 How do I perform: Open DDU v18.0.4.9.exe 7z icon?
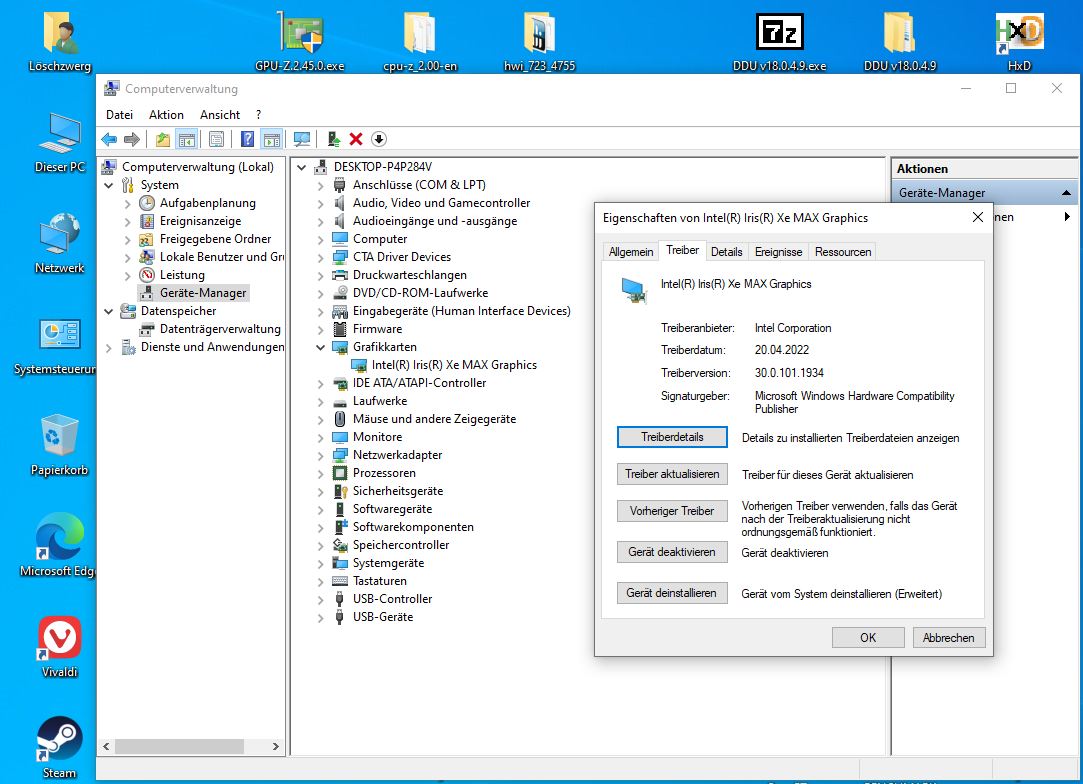pos(779,41)
